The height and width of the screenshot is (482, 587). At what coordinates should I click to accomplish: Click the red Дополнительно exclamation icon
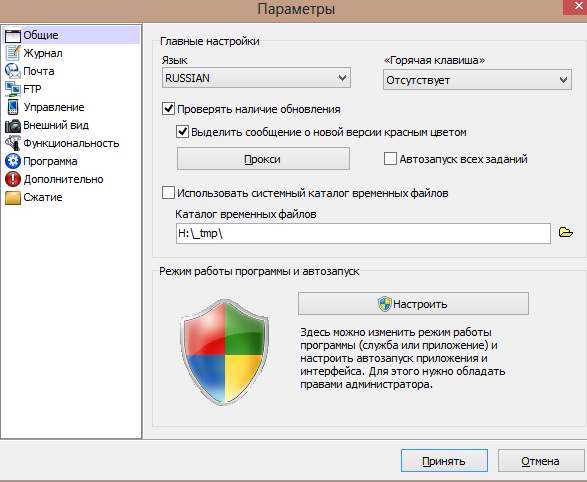[12, 179]
